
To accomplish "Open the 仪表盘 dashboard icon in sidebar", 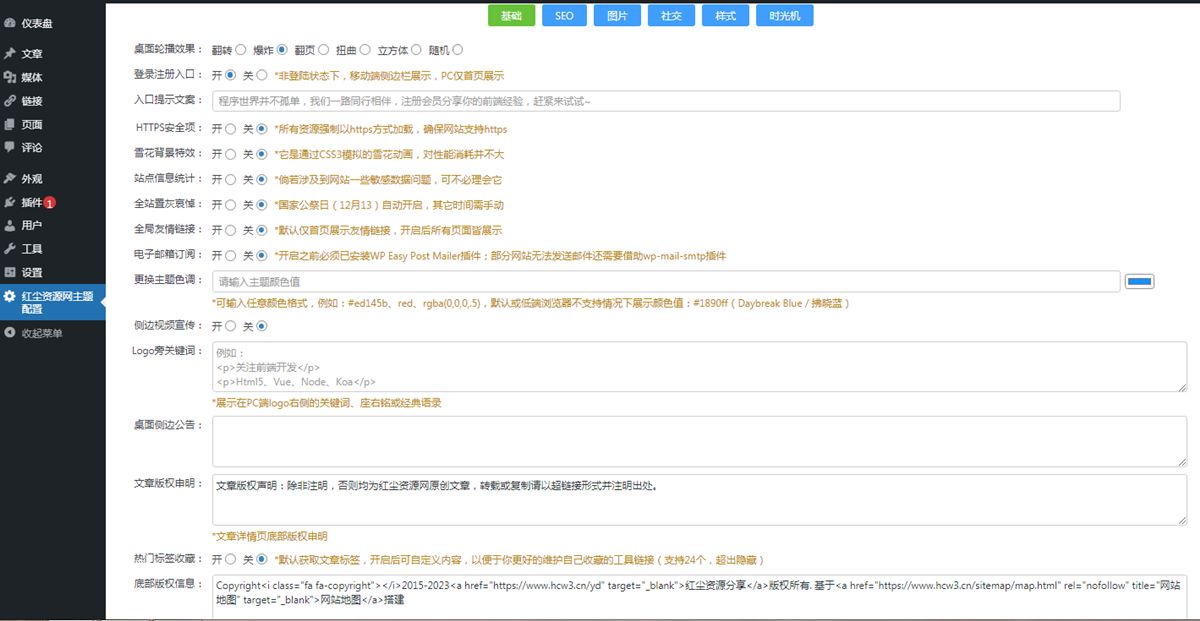I will [10, 22].
